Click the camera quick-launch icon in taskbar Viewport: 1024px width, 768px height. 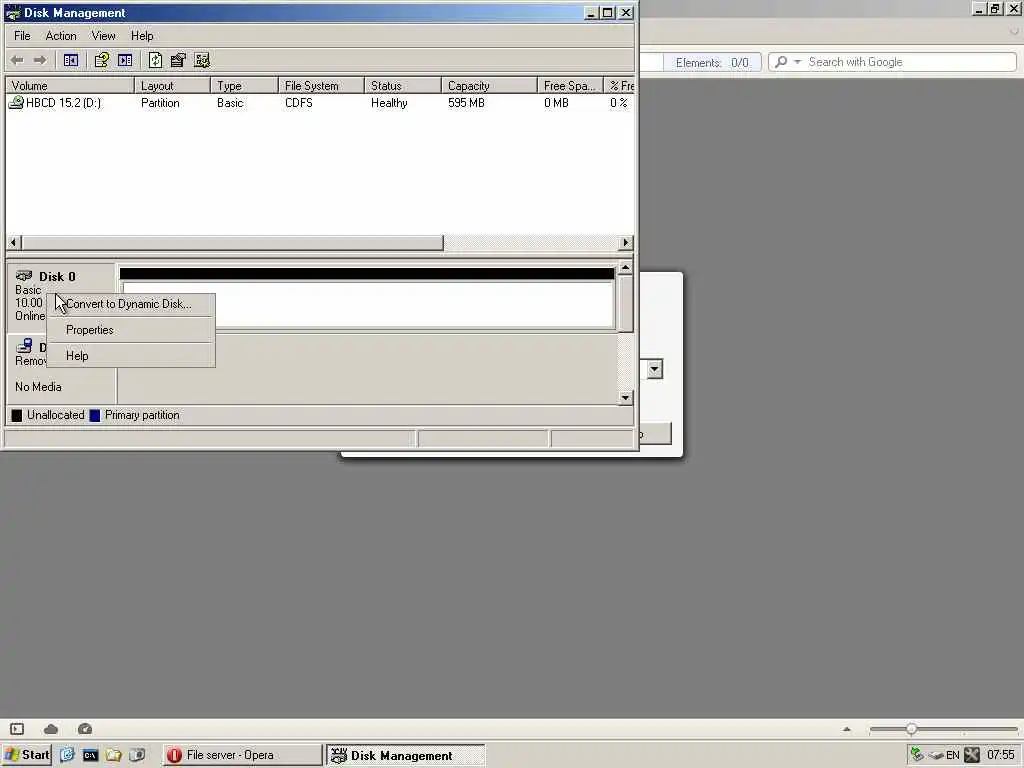(136, 755)
